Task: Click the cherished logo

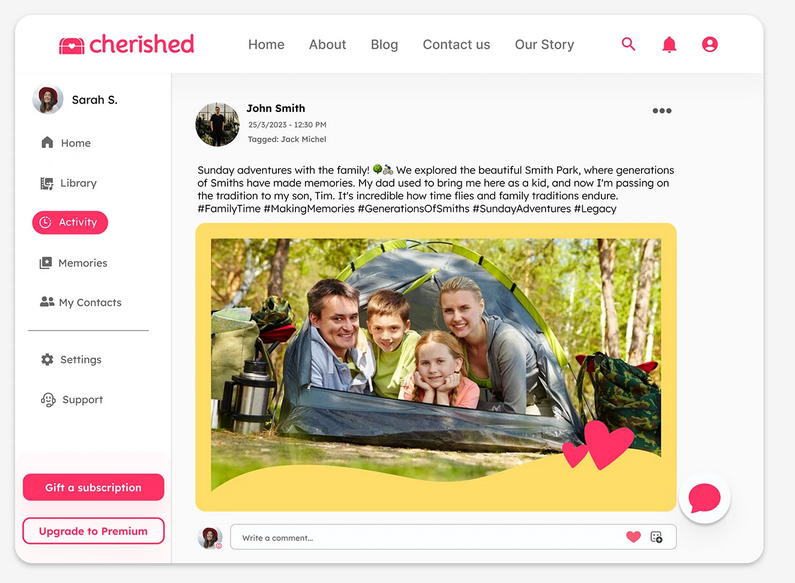Action: coord(127,44)
